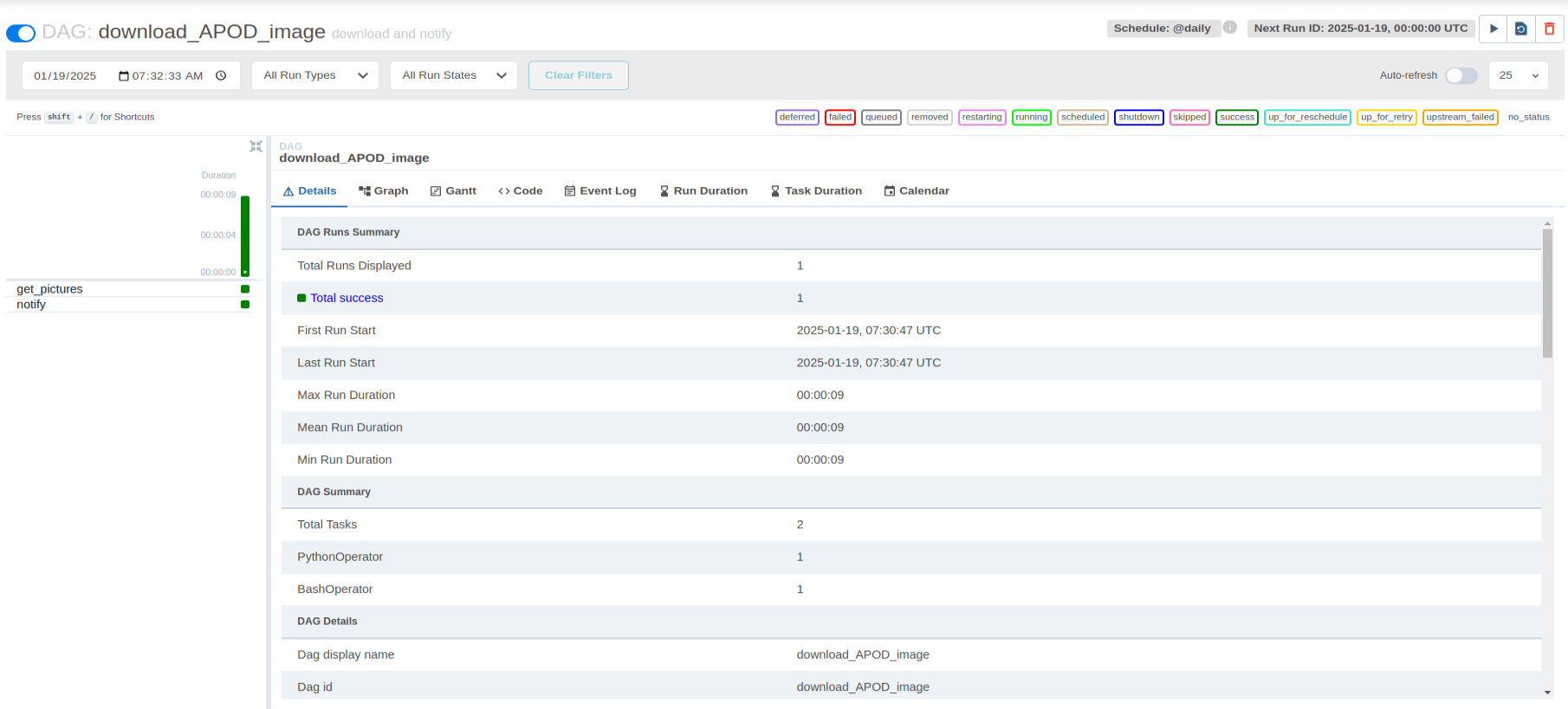Image resolution: width=1568 pixels, height=709 pixels.
Task: Click the PythonOperator row label
Action: pos(340,557)
